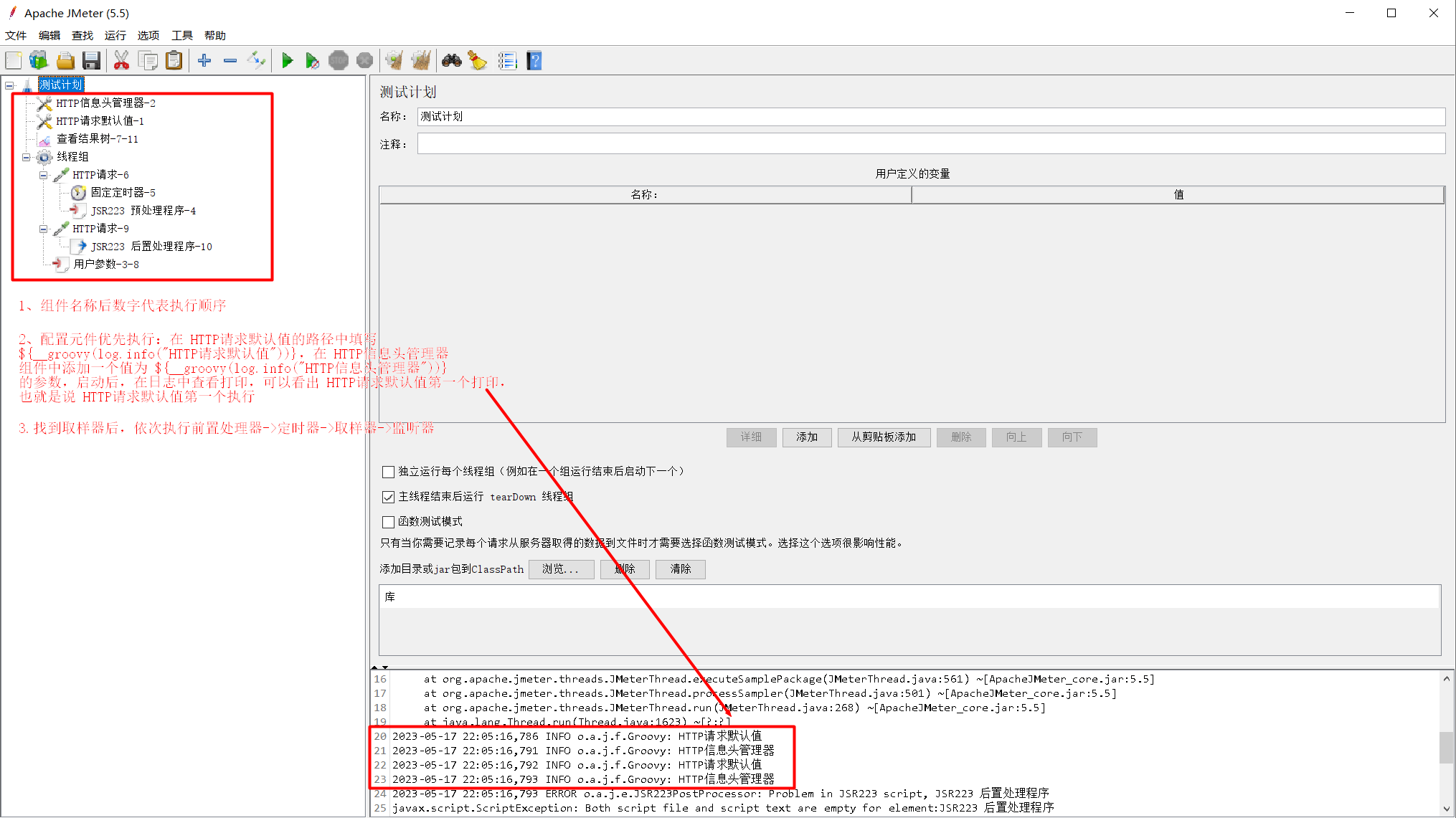Collapse the 线程组 tree expander
Viewport: 1456px width, 818px height.
point(27,157)
